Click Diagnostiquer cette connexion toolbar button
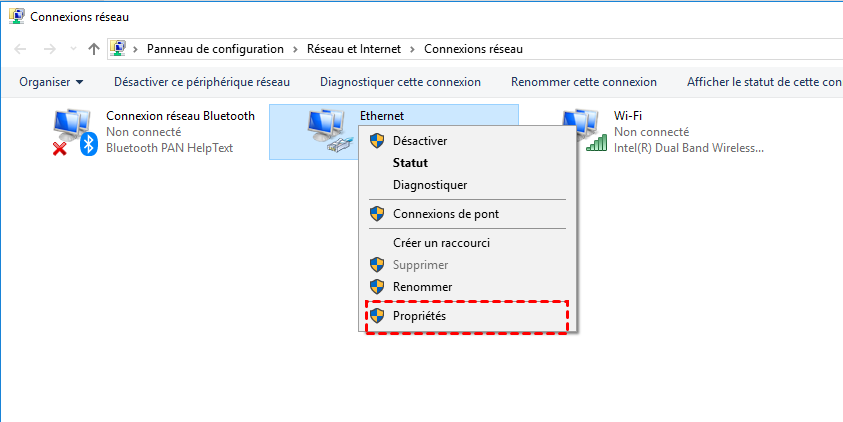843x422 pixels. coord(400,82)
